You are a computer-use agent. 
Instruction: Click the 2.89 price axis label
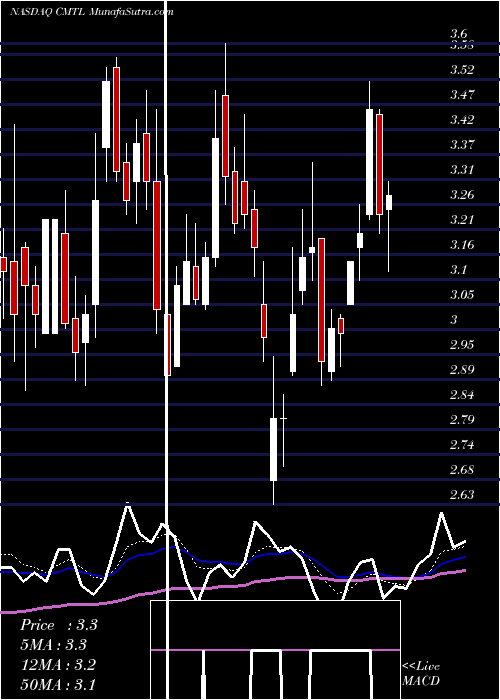point(462,370)
